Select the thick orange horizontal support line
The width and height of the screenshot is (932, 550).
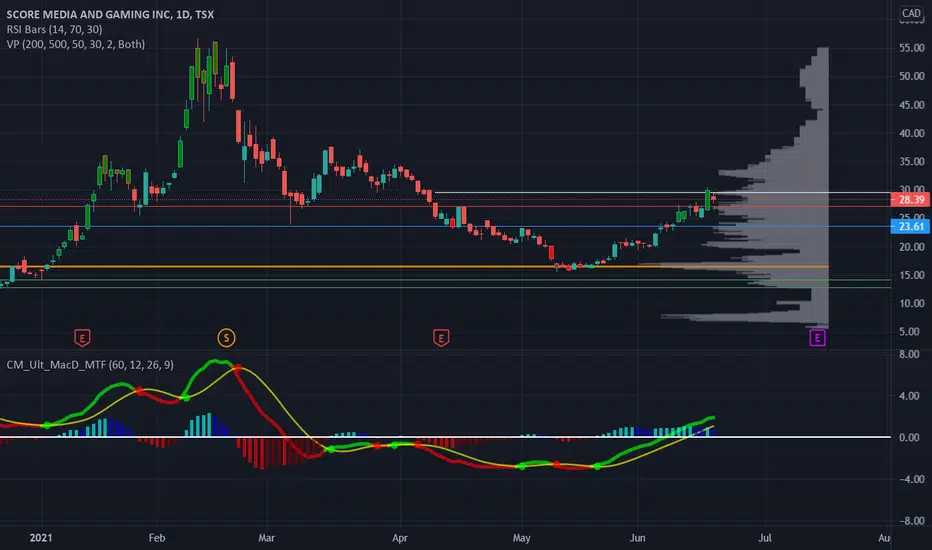pos(414,266)
